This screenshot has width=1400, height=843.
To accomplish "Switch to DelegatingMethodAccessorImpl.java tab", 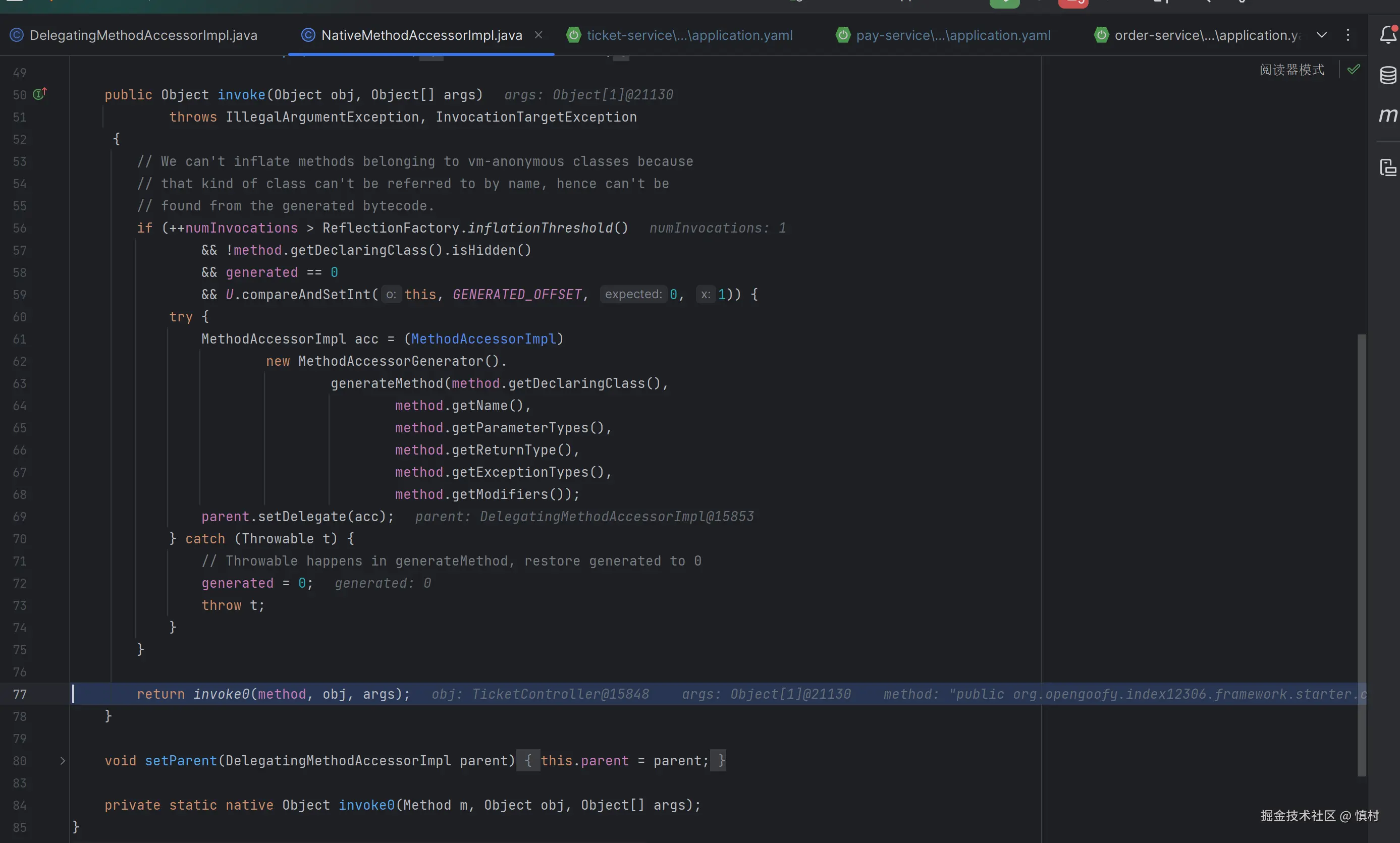I will tap(143, 35).
